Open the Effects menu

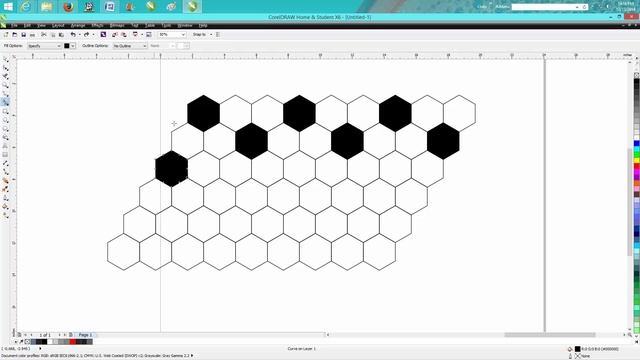[x=97, y=25]
